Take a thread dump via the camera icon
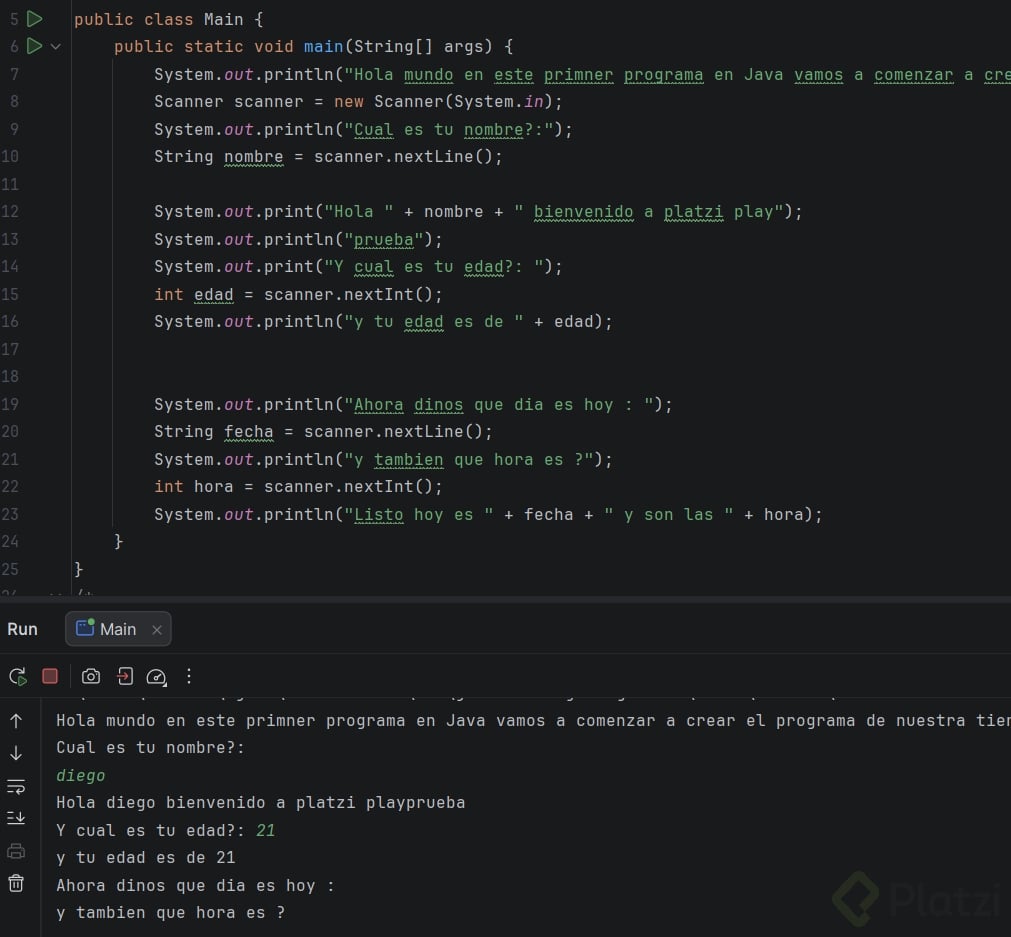The width and height of the screenshot is (1011, 937). tap(91, 676)
